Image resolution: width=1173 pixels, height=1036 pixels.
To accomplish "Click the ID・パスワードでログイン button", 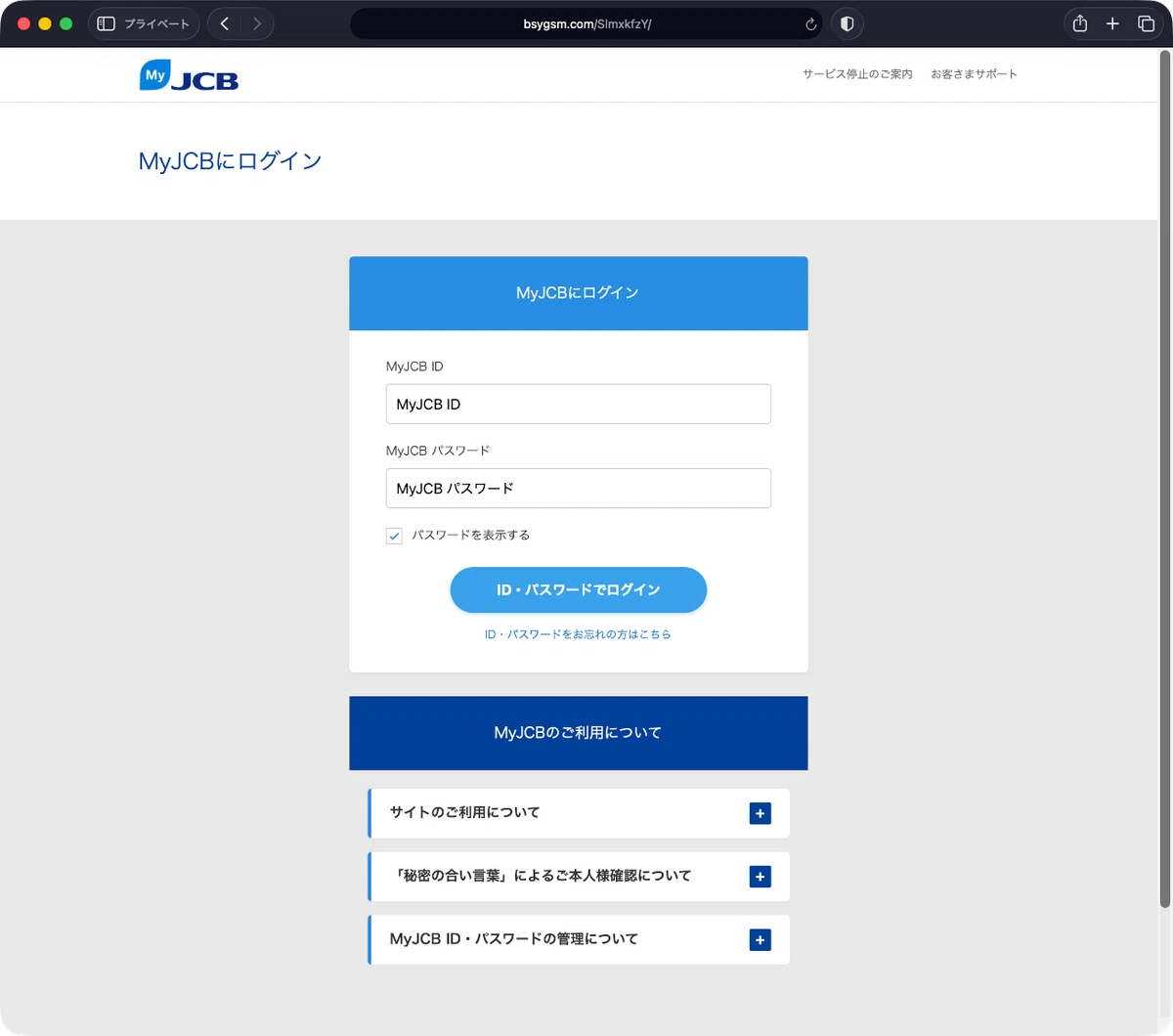I will tap(579, 590).
